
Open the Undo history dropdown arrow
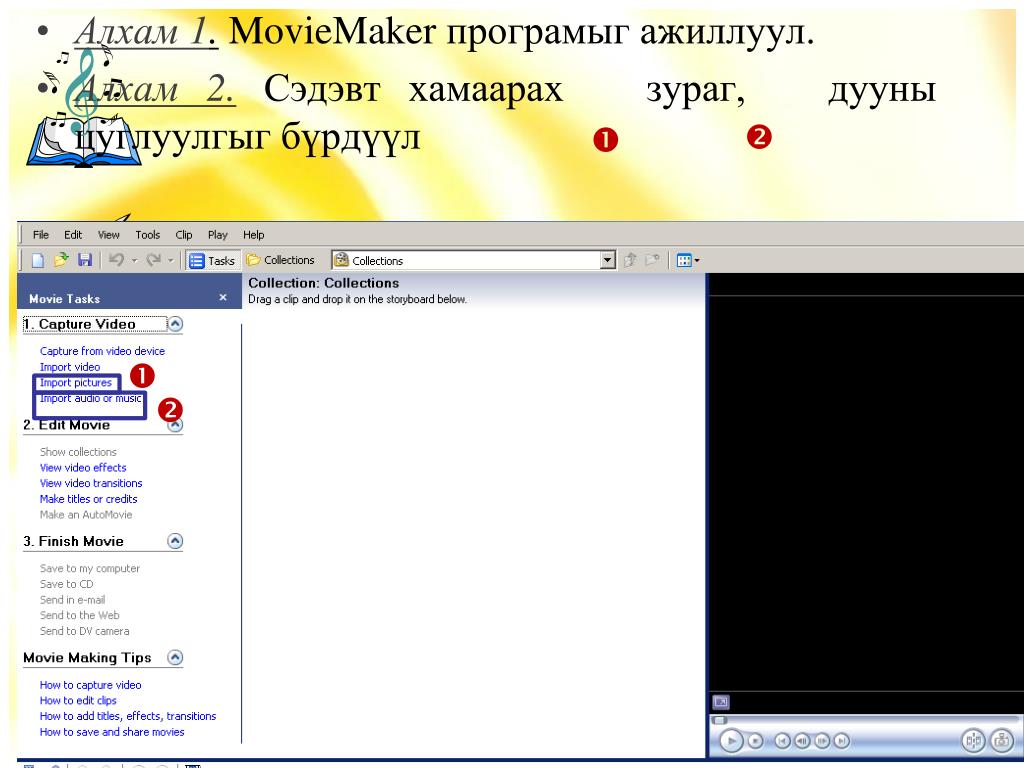[135, 261]
